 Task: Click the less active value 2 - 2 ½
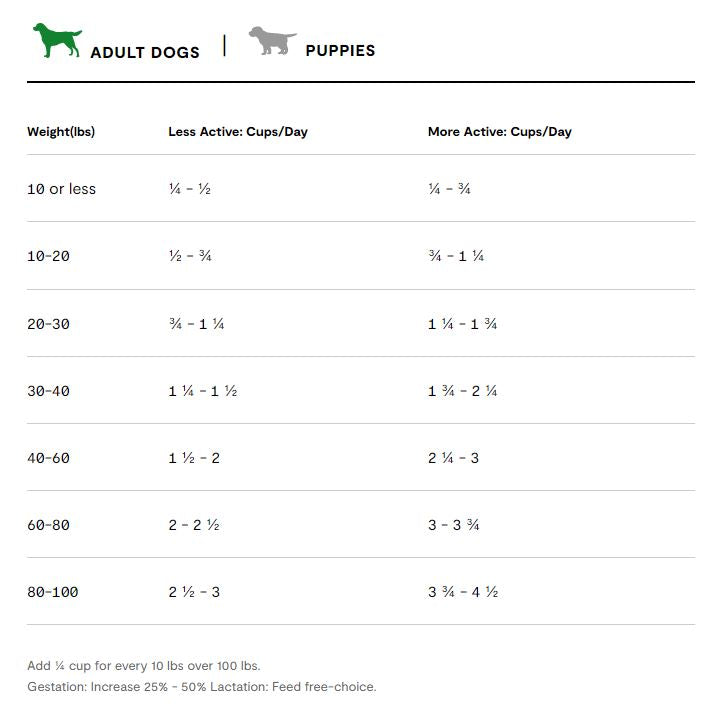(x=194, y=525)
